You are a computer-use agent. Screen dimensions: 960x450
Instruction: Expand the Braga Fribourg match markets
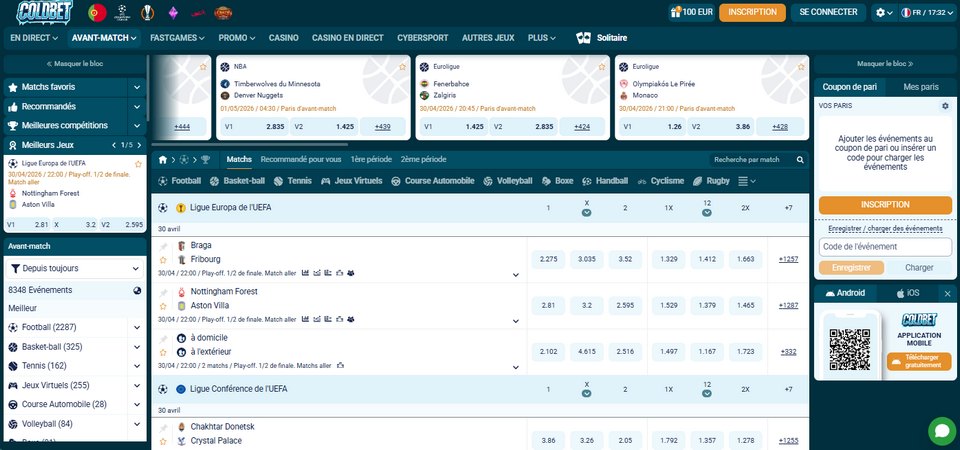pyautogui.click(x=516, y=275)
